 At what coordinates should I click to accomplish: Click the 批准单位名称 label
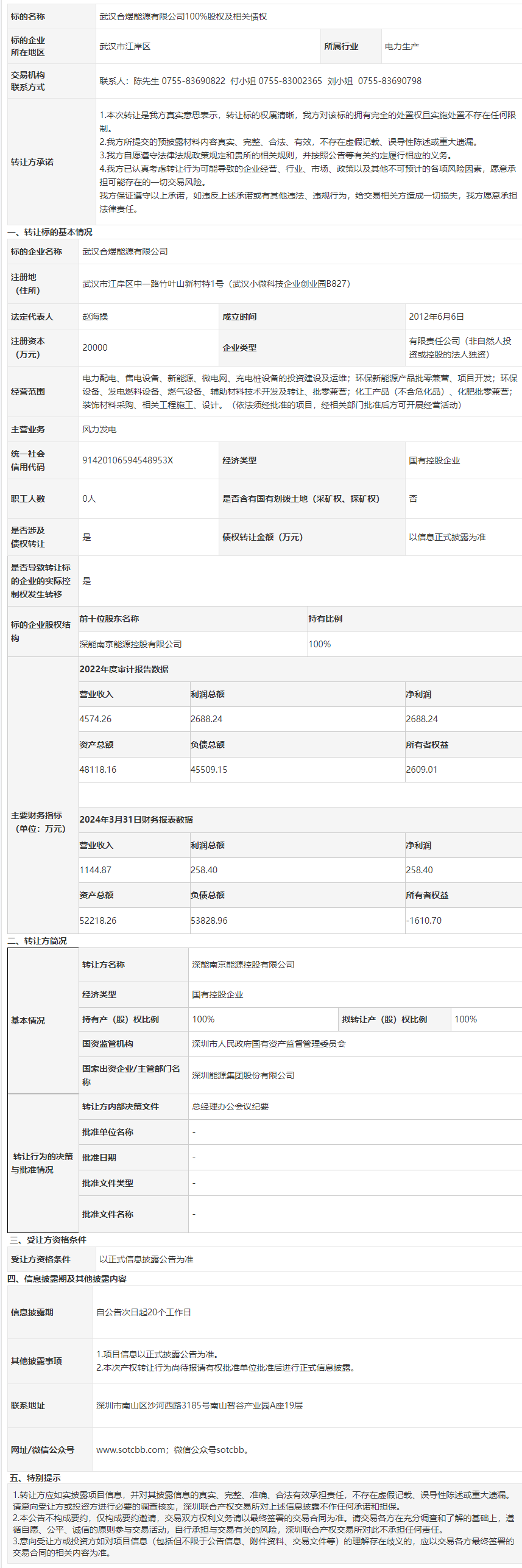(108, 1132)
